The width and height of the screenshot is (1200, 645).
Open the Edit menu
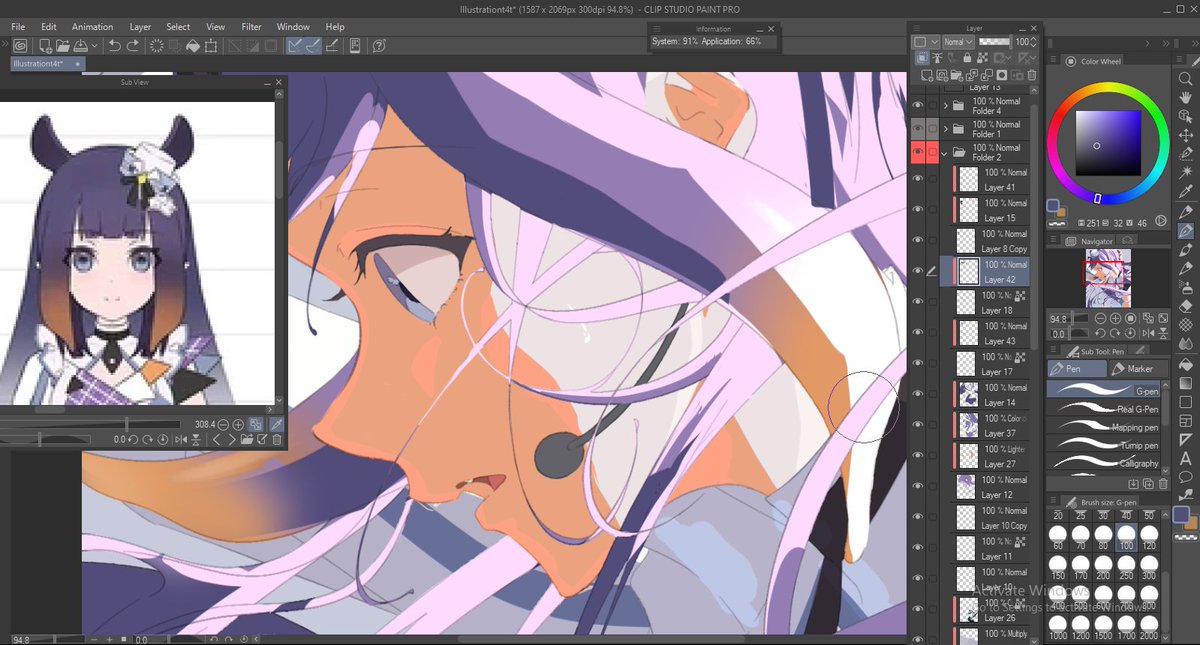click(x=49, y=27)
